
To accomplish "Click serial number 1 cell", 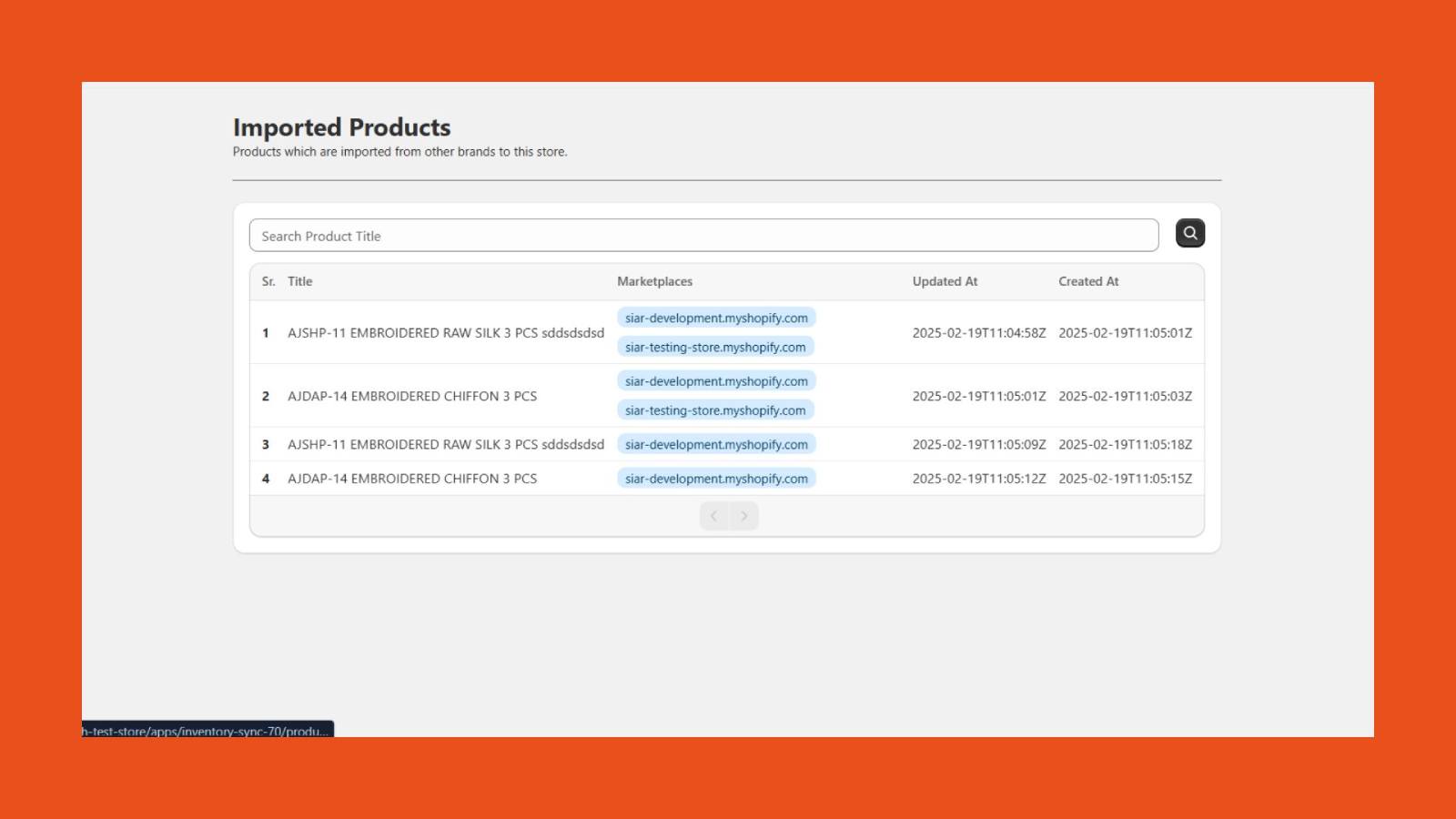I will point(266,333).
